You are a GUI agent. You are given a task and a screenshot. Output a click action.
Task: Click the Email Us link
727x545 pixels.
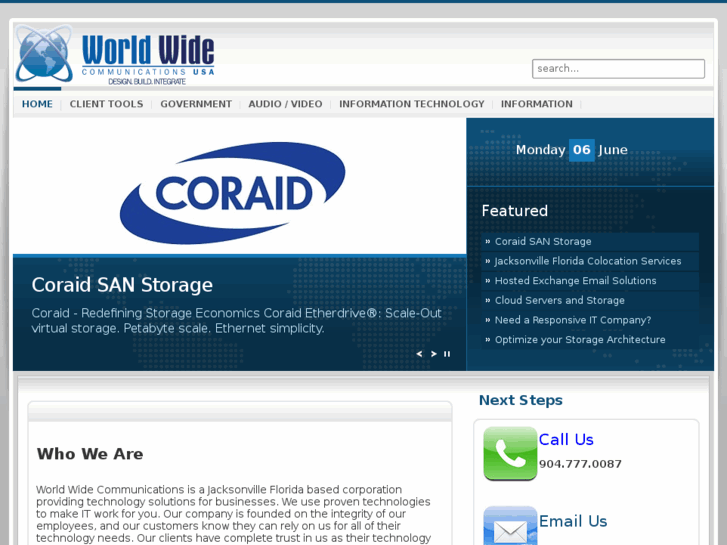tap(573, 521)
